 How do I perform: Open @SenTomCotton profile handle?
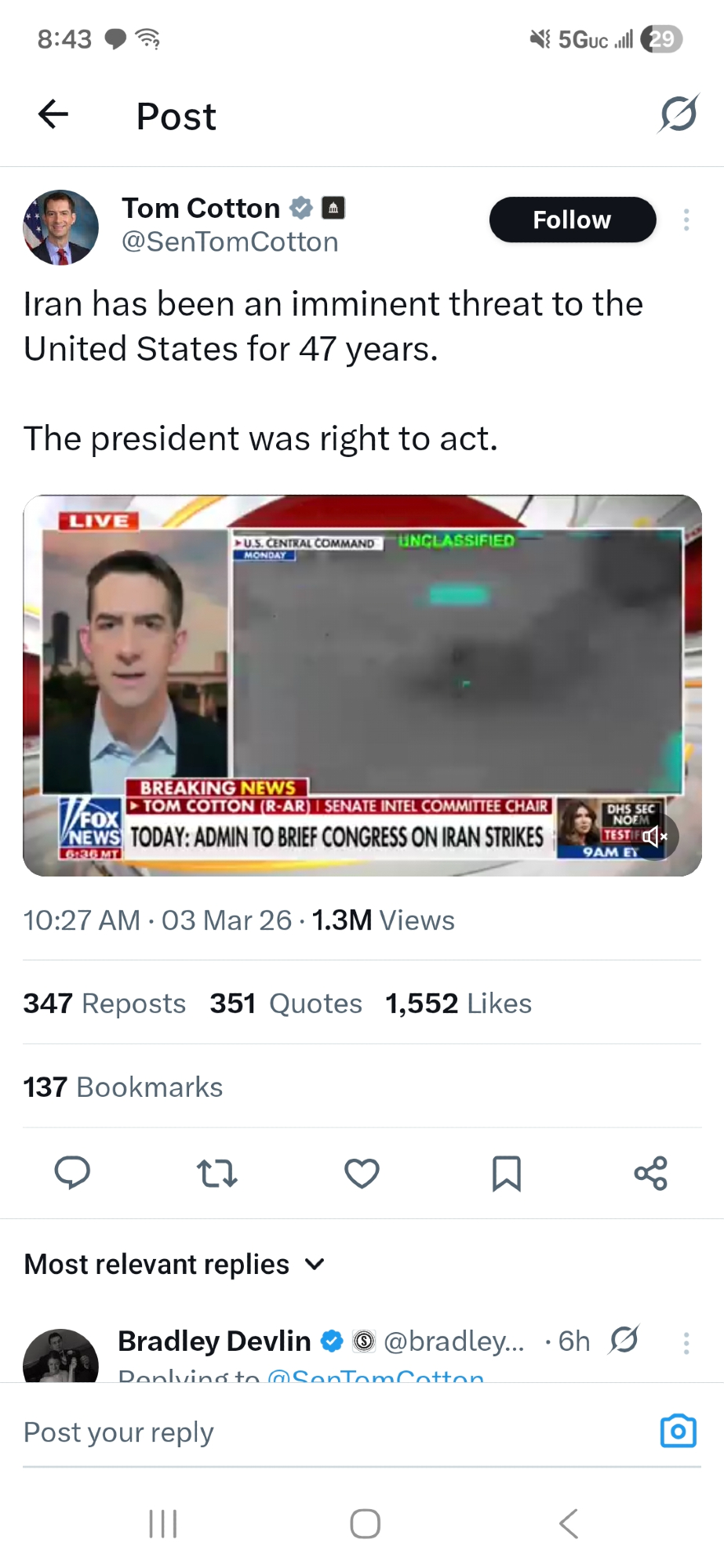pos(230,242)
